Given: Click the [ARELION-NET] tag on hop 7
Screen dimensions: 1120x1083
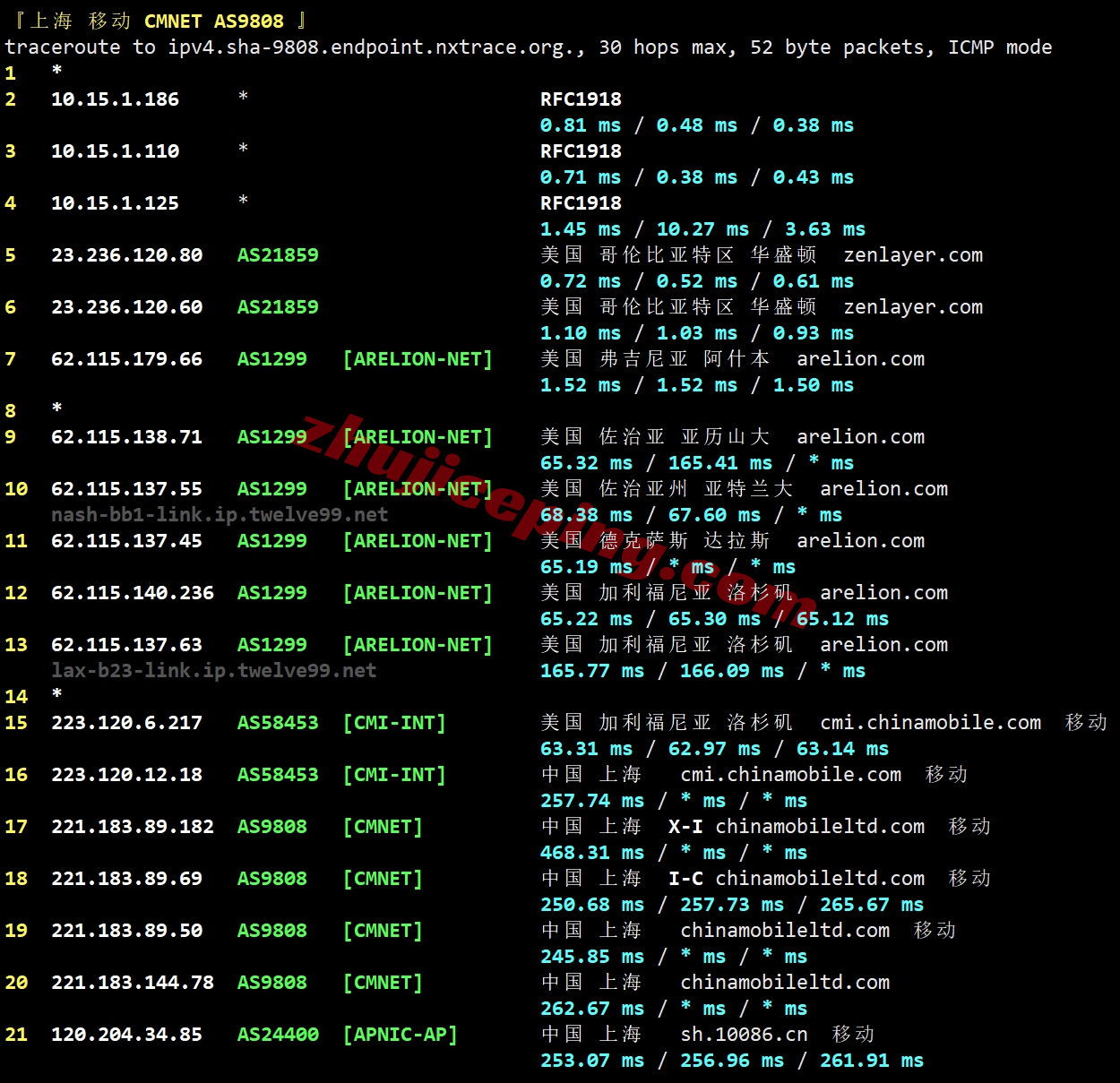Looking at the screenshot, I should [418, 359].
